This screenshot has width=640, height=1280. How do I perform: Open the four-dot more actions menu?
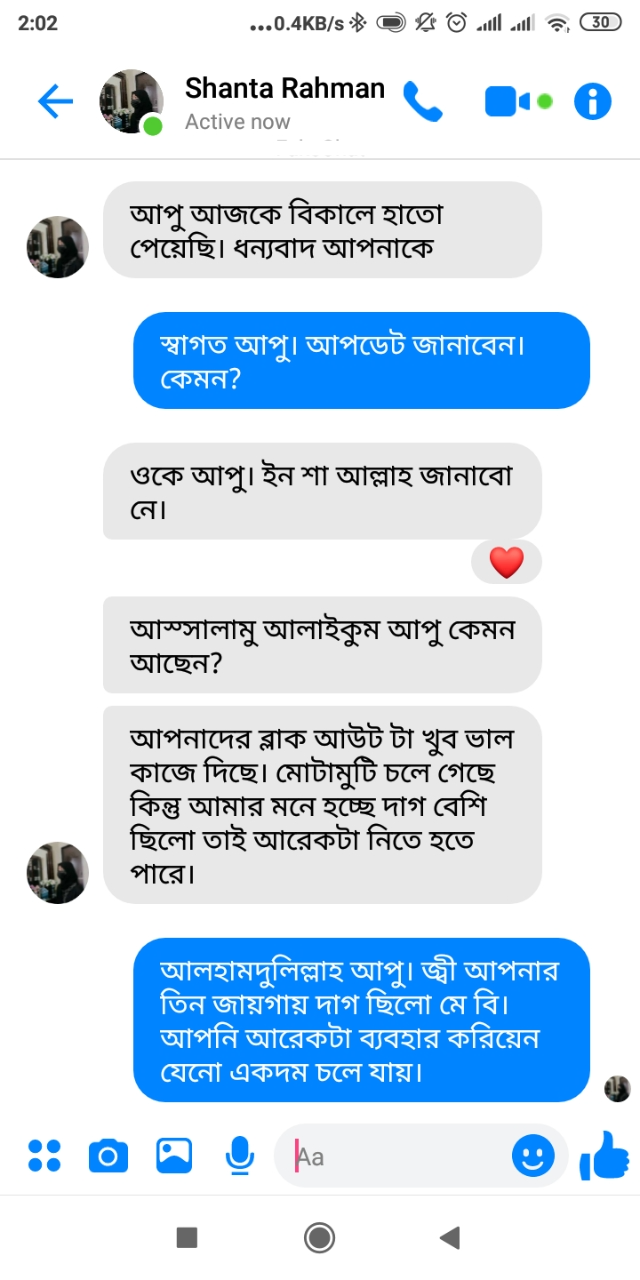point(44,1156)
